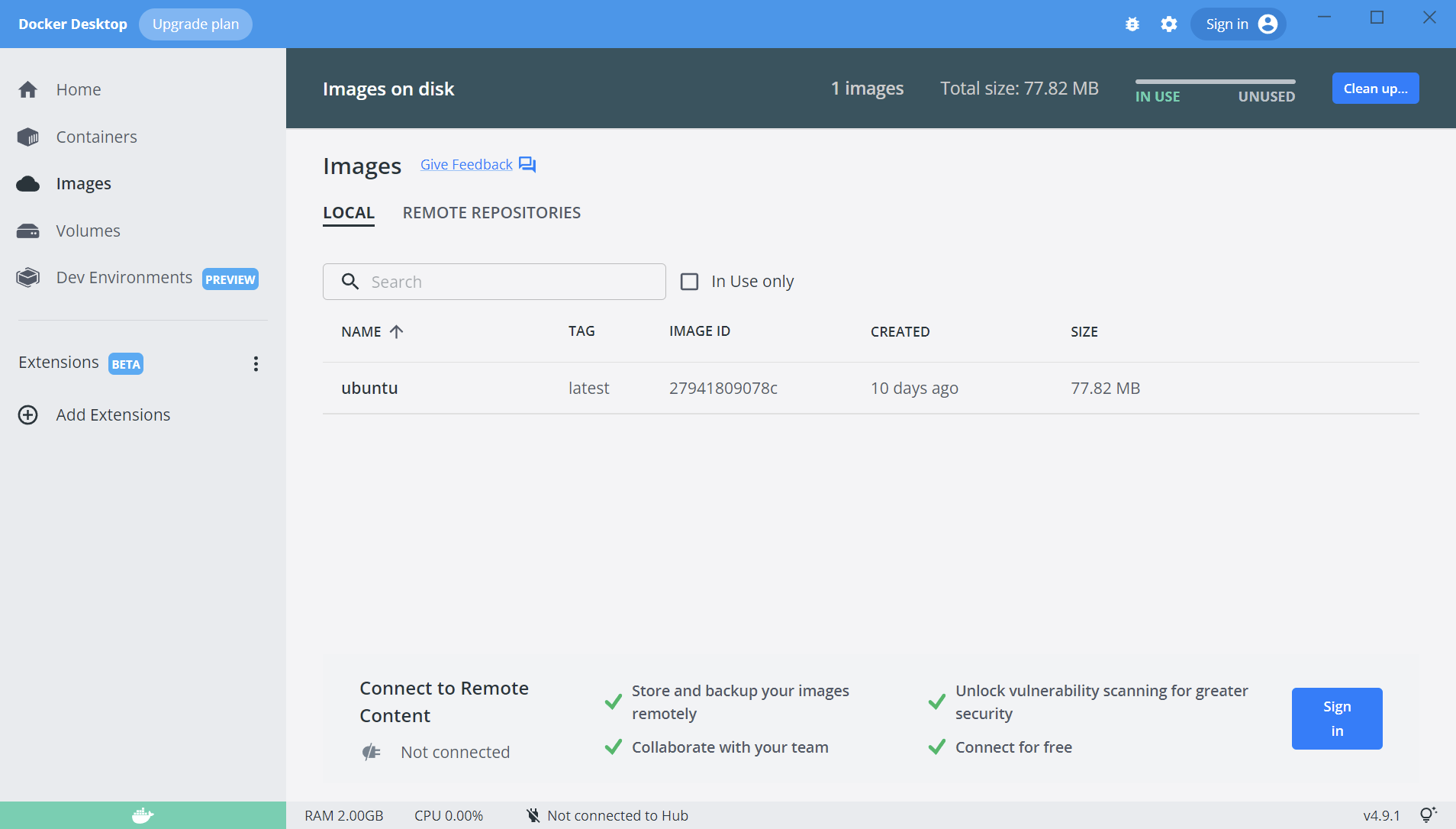Click the Home sidebar icon

[x=28, y=90]
